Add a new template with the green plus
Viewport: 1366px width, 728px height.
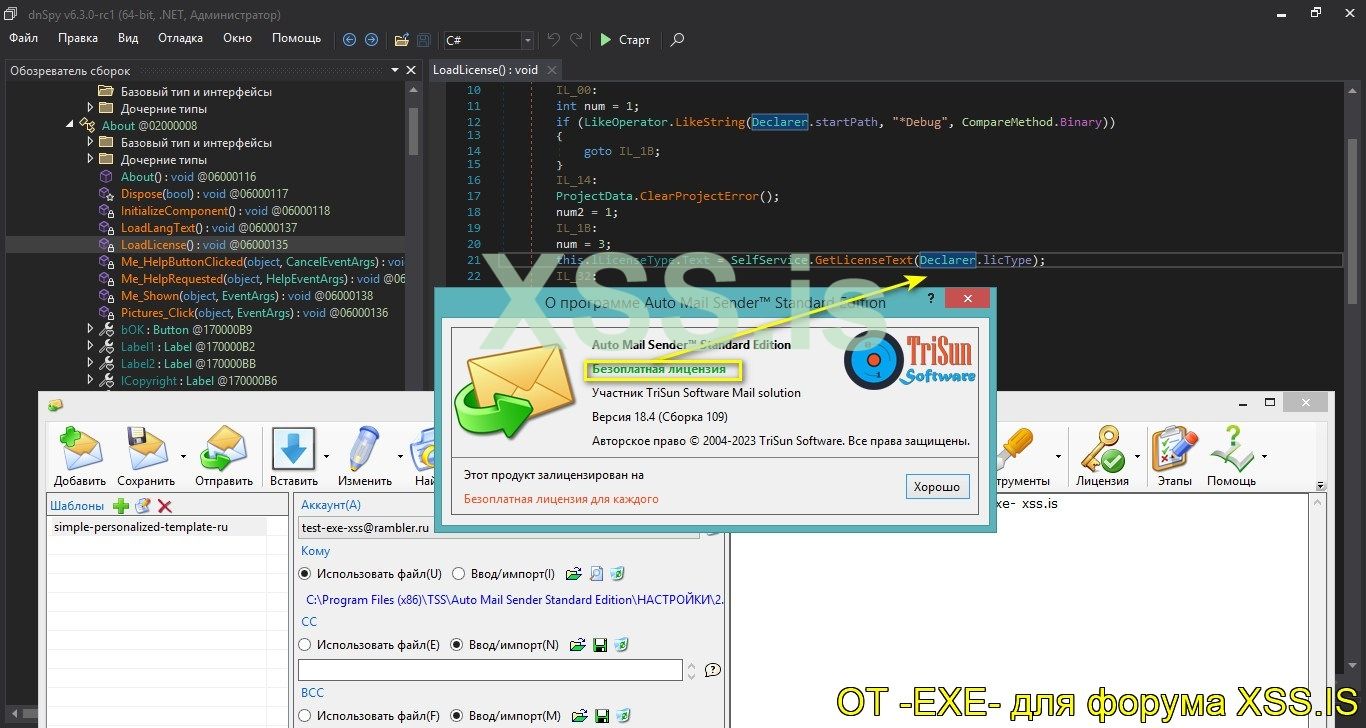tap(121, 506)
